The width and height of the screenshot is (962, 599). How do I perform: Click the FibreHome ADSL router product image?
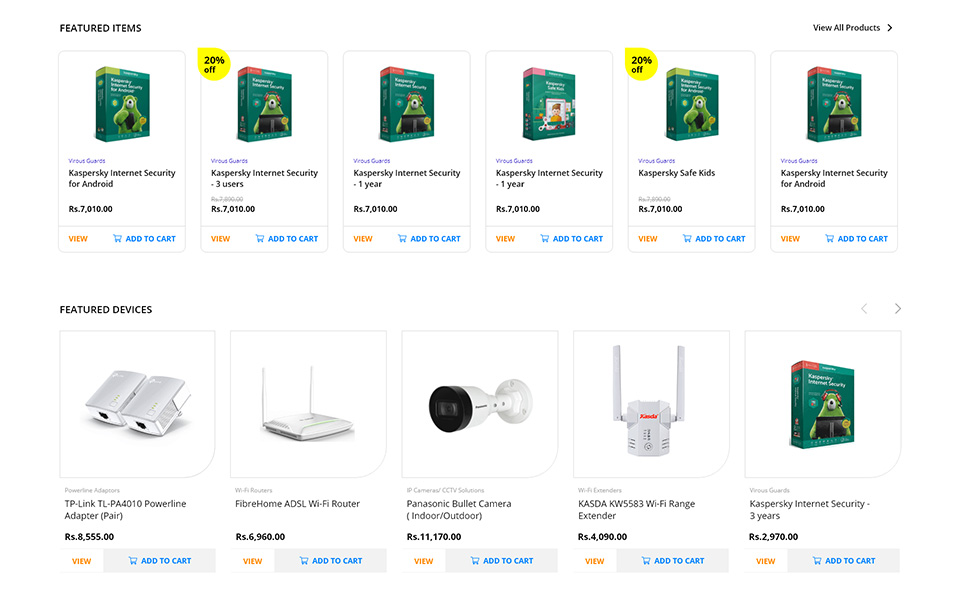(308, 404)
